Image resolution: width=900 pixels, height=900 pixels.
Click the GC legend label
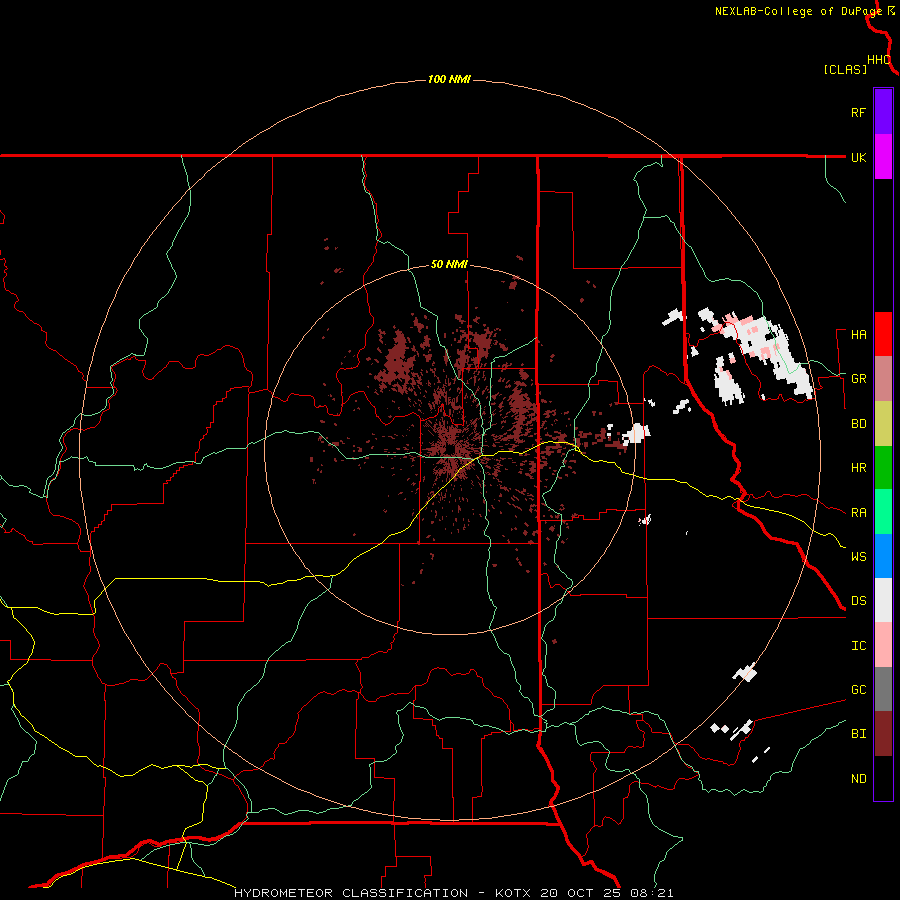pyautogui.click(x=859, y=690)
